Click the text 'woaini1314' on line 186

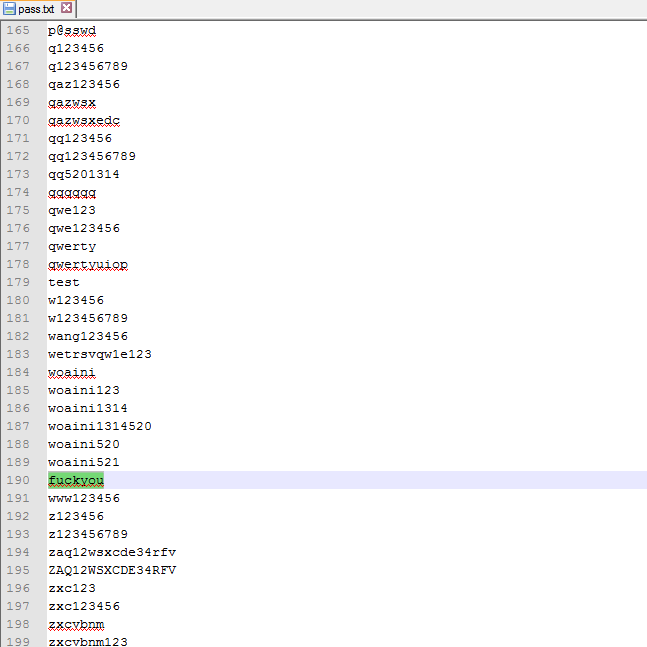tap(88, 409)
